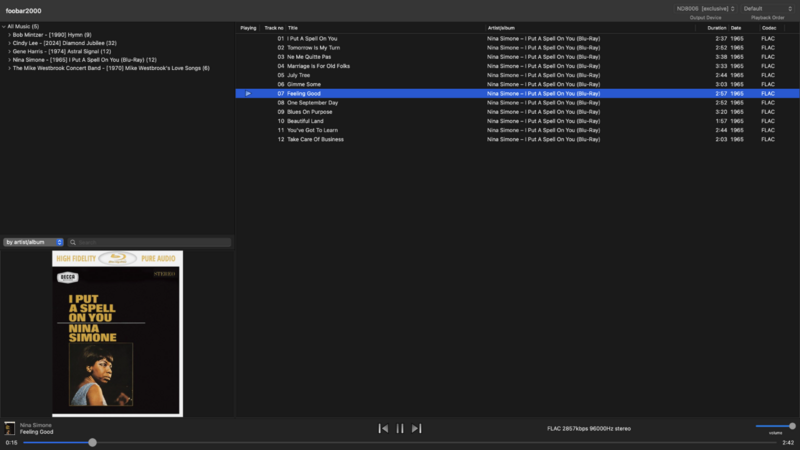The height and width of the screenshot is (450, 800).
Task: Click the now-playing album thumbnail in status bar
Action: coord(10,428)
